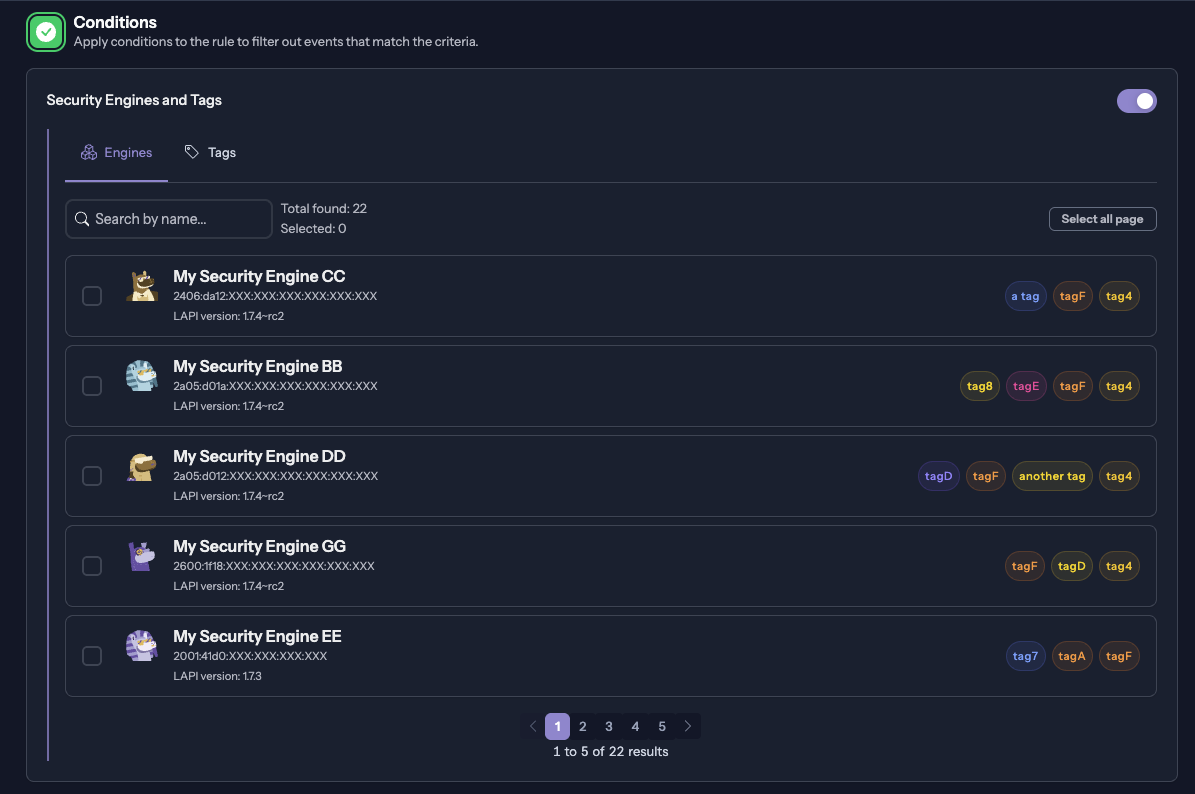Check the My Security Engine GG checkbox

[x=92, y=565]
